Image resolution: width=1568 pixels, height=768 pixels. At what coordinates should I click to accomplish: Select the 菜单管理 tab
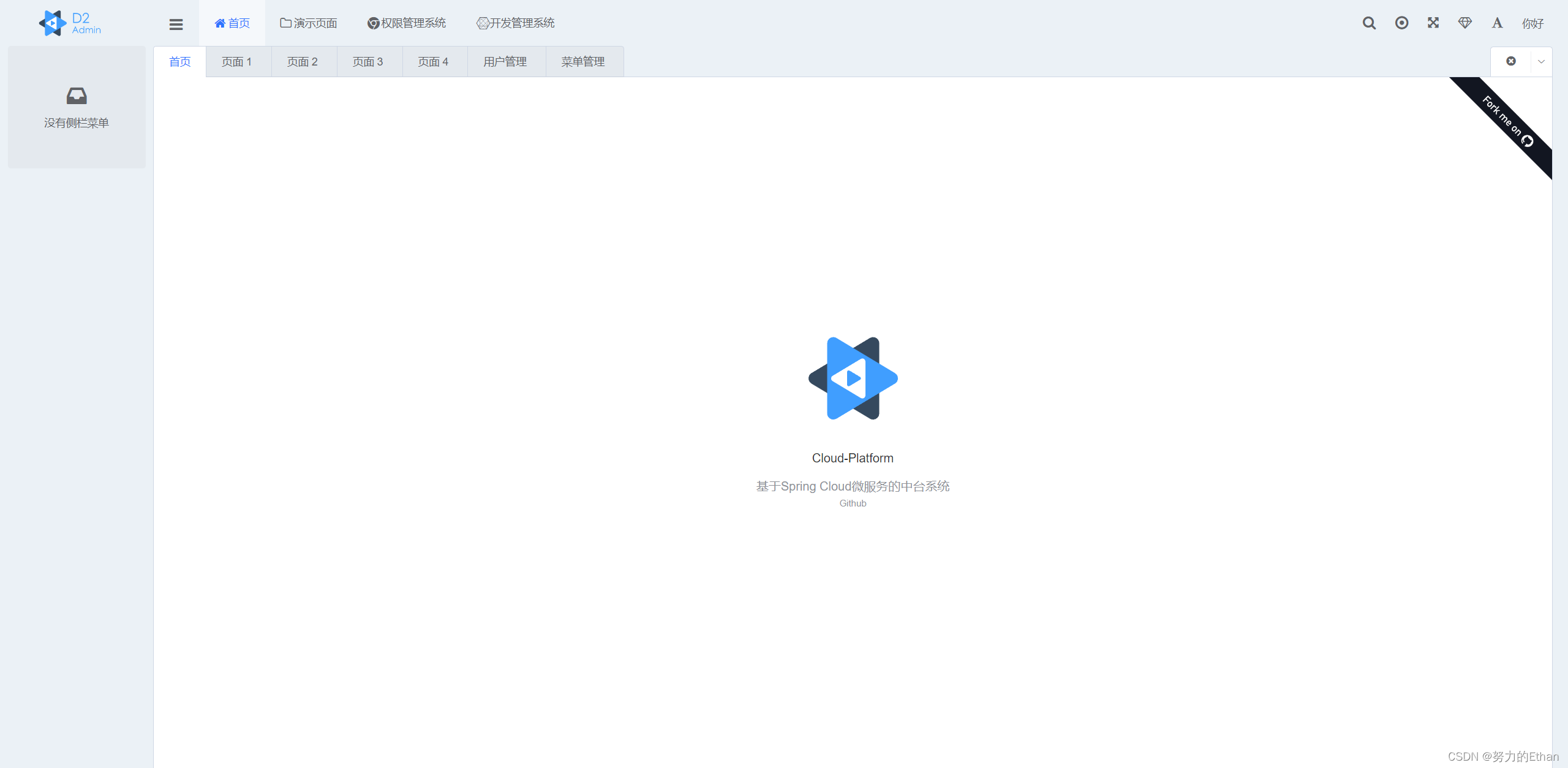582,62
